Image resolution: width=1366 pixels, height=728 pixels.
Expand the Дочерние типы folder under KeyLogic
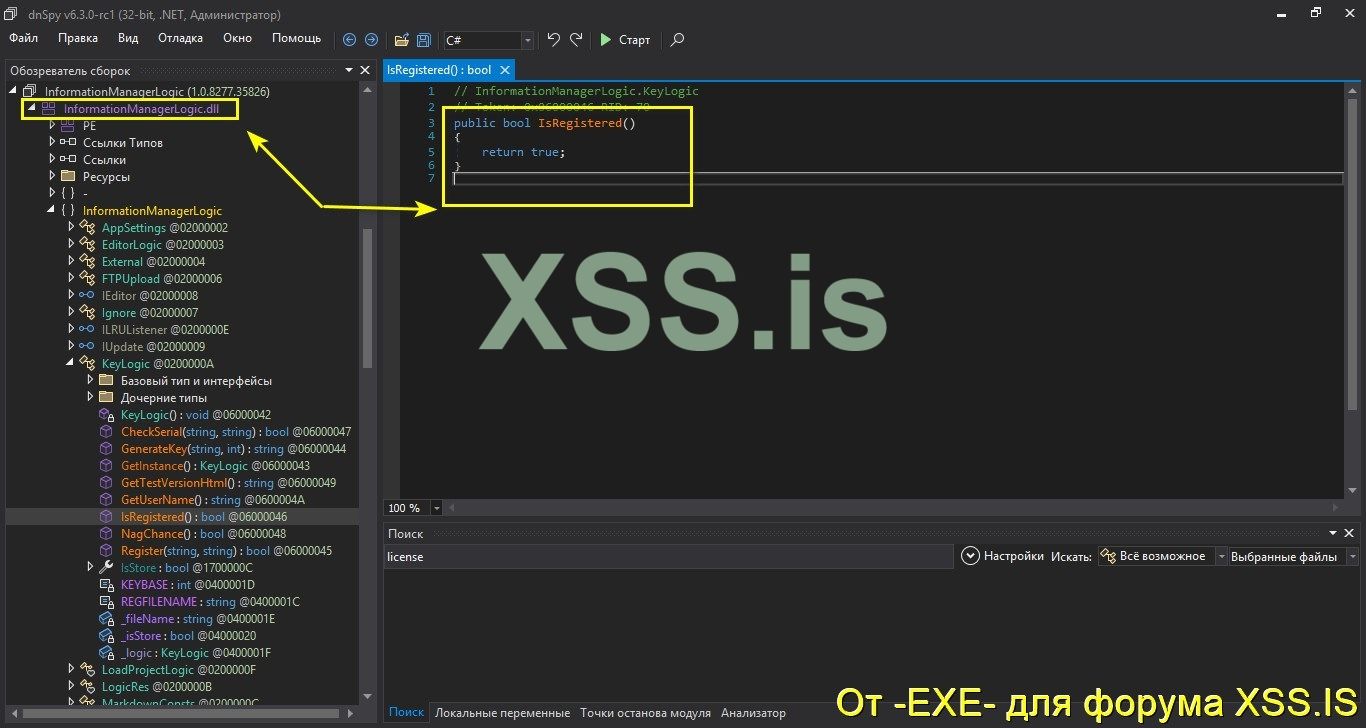[x=90, y=397]
